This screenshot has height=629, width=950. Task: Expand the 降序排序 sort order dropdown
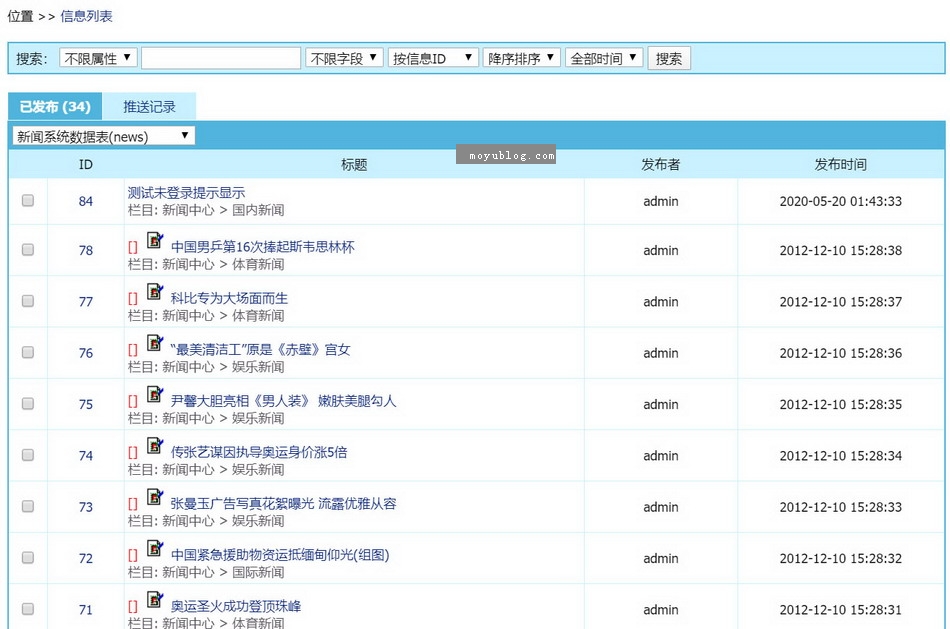[x=521, y=58]
